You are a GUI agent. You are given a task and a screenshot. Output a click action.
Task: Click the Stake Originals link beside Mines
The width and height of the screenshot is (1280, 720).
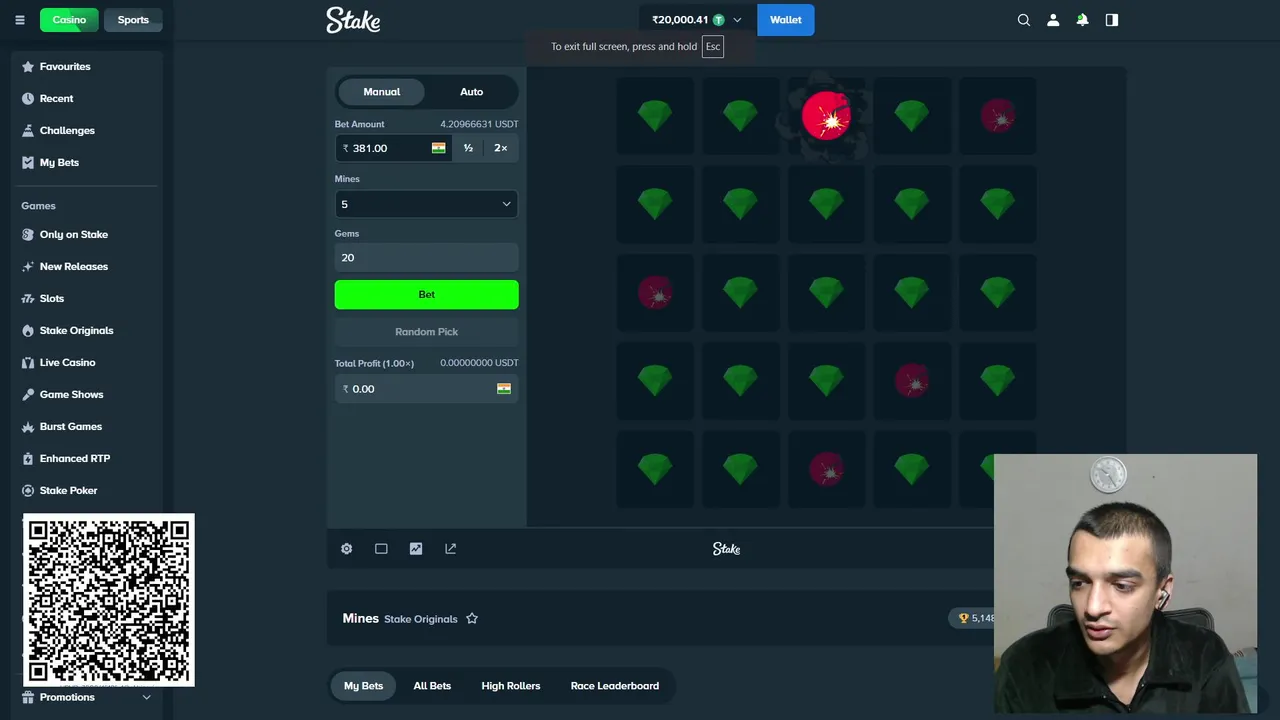[421, 619]
